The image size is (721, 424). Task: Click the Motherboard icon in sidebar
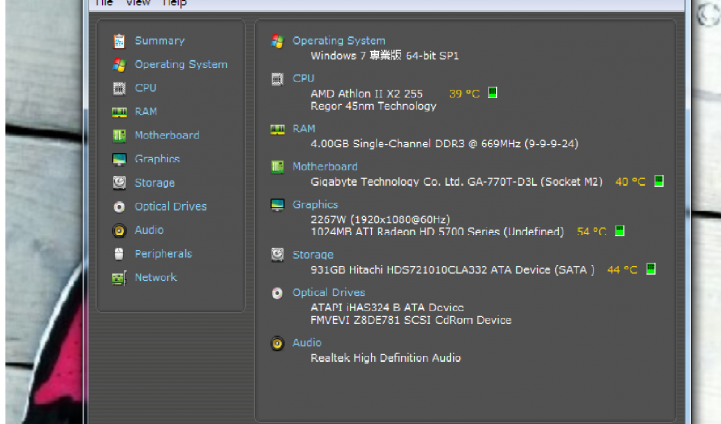pos(119,136)
